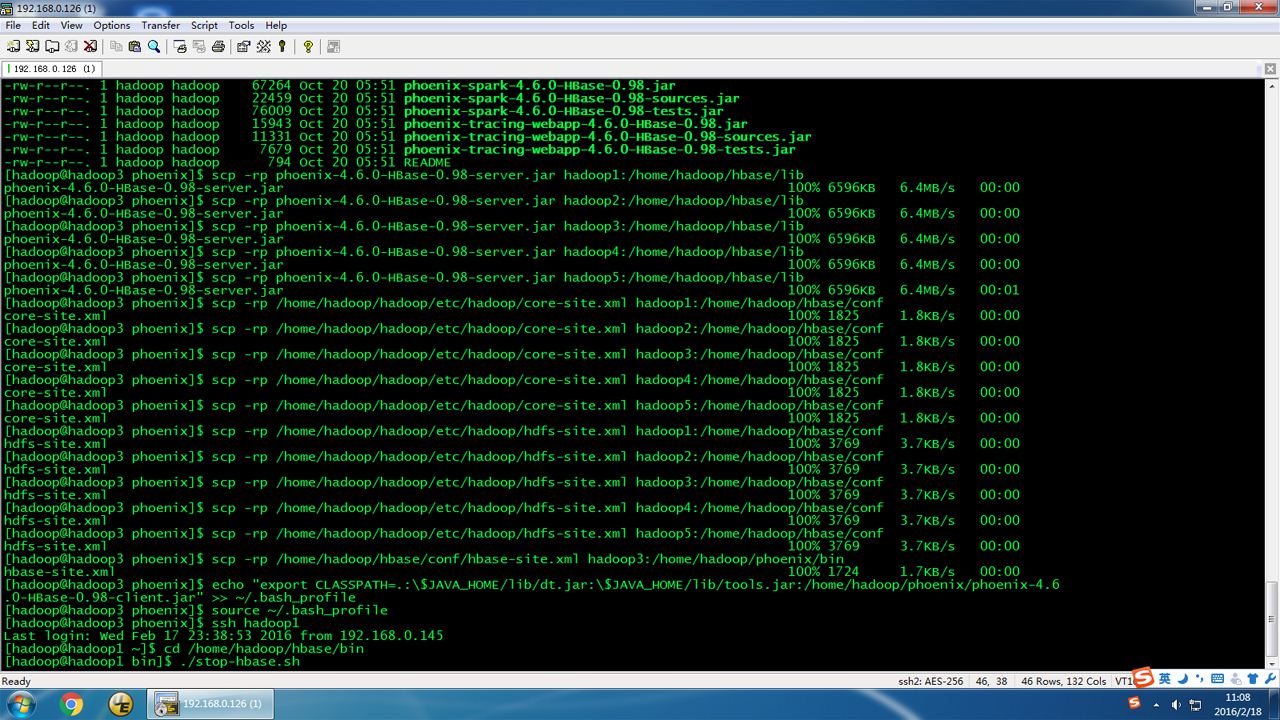This screenshot has height=720, width=1280.
Task: Click the greyed last toolbar icon
Action: coord(333,46)
